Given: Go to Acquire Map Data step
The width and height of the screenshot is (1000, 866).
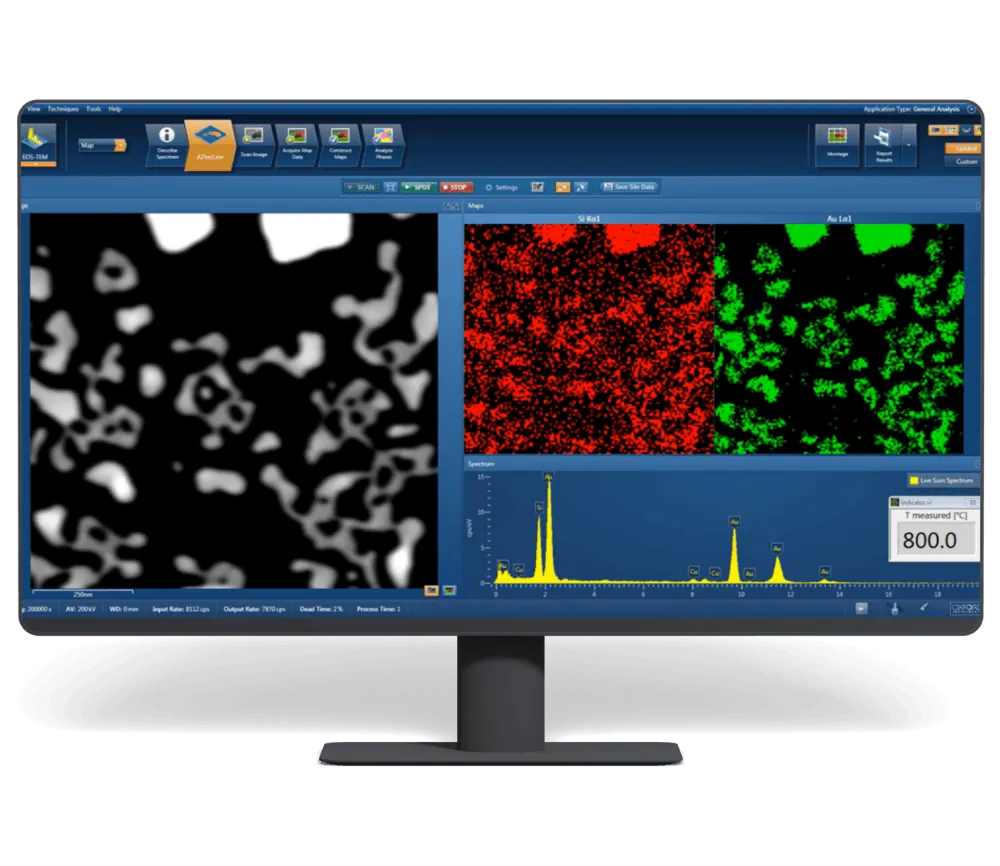Looking at the screenshot, I should point(297,145).
